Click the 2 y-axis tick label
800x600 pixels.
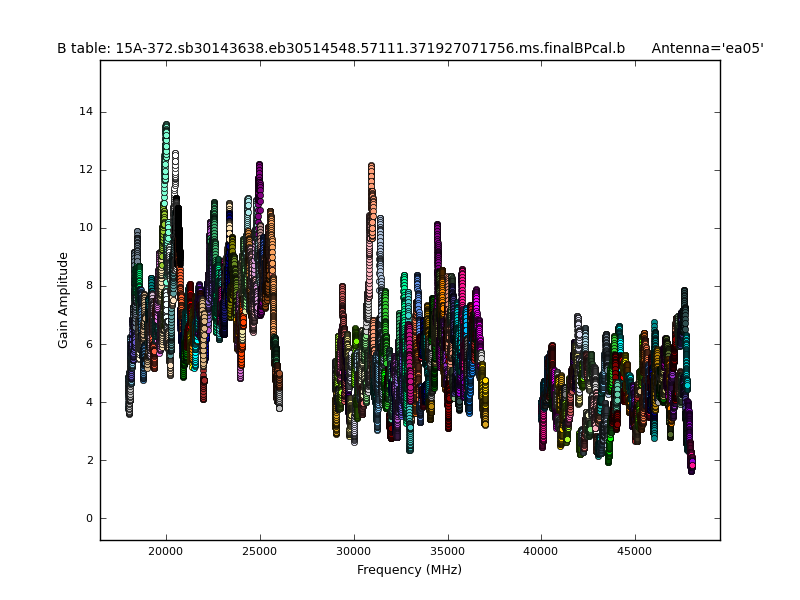(90, 460)
